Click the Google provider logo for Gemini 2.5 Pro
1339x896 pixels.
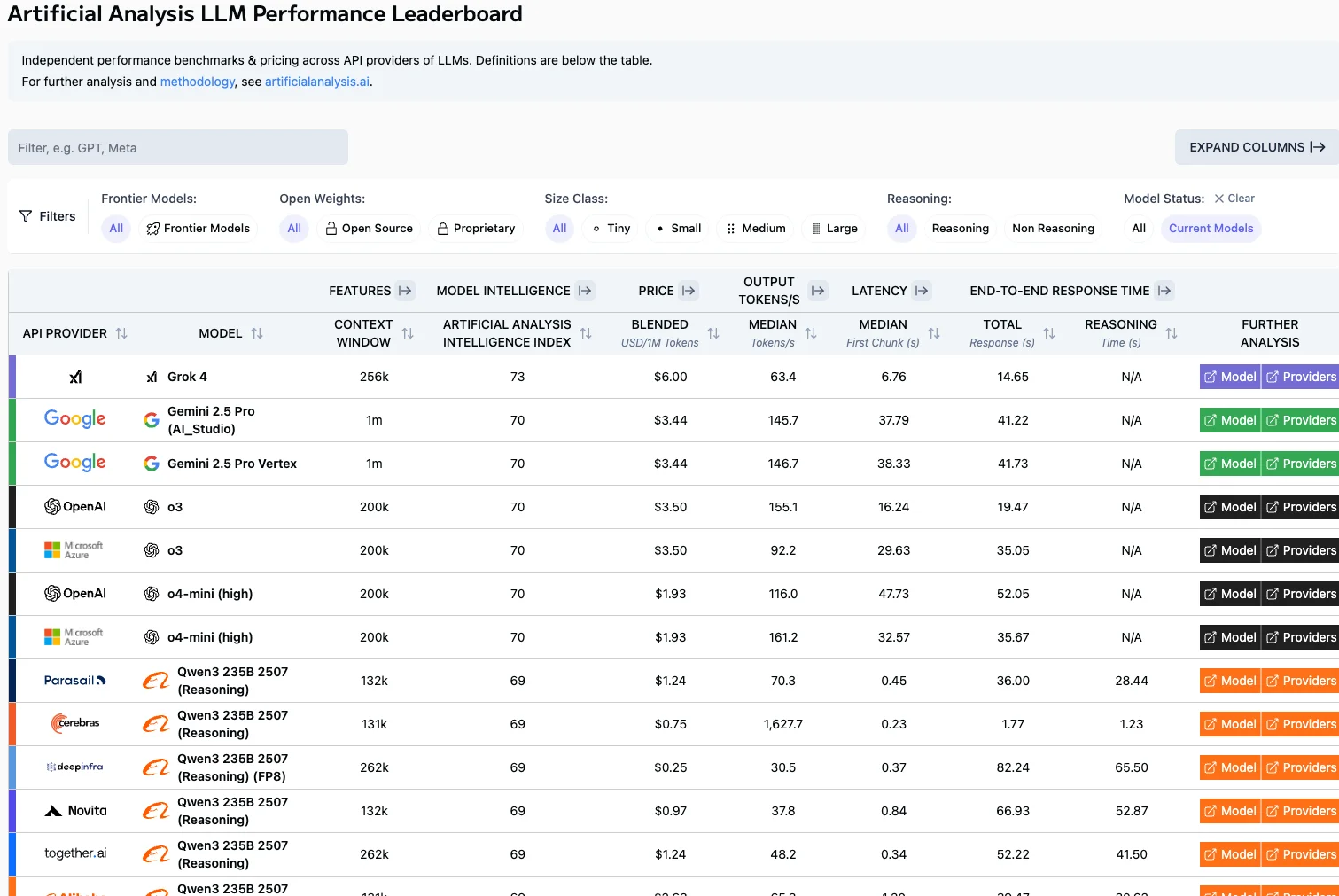click(x=74, y=418)
